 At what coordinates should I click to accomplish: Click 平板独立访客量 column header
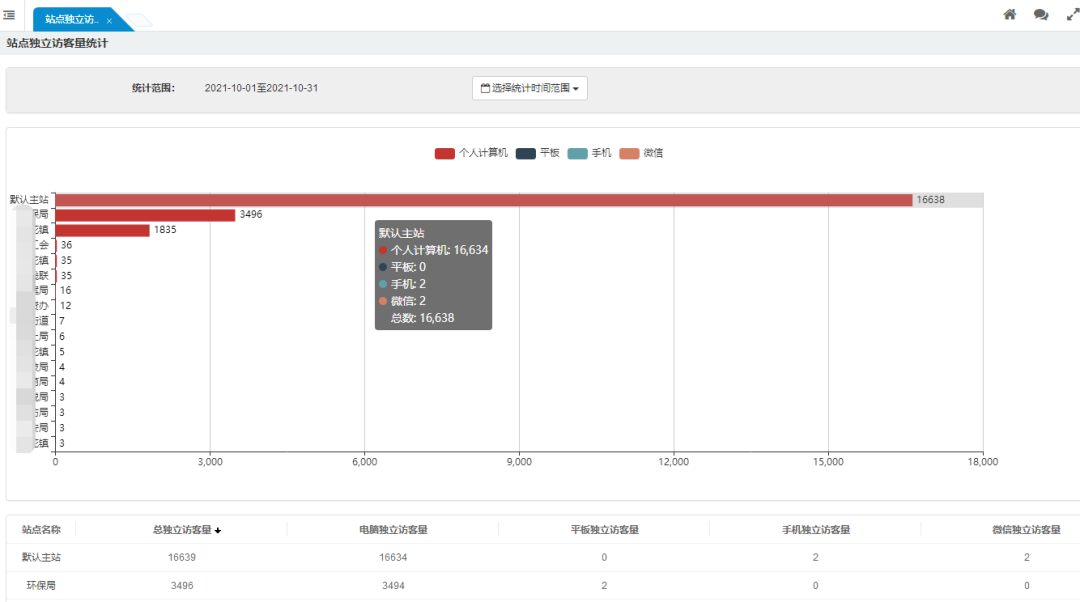604,529
